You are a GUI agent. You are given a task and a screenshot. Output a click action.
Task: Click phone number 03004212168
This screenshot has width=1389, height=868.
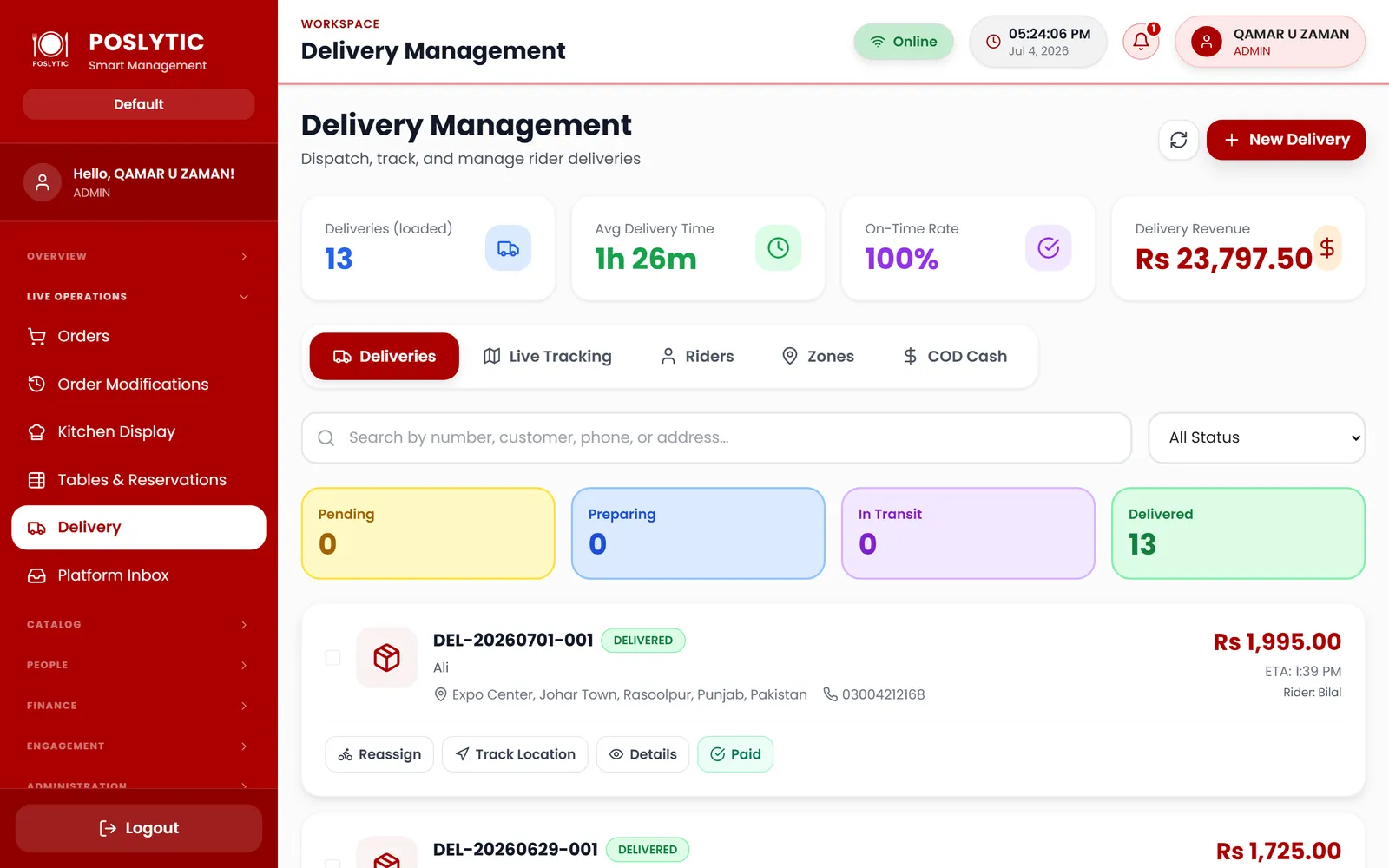[884, 694]
